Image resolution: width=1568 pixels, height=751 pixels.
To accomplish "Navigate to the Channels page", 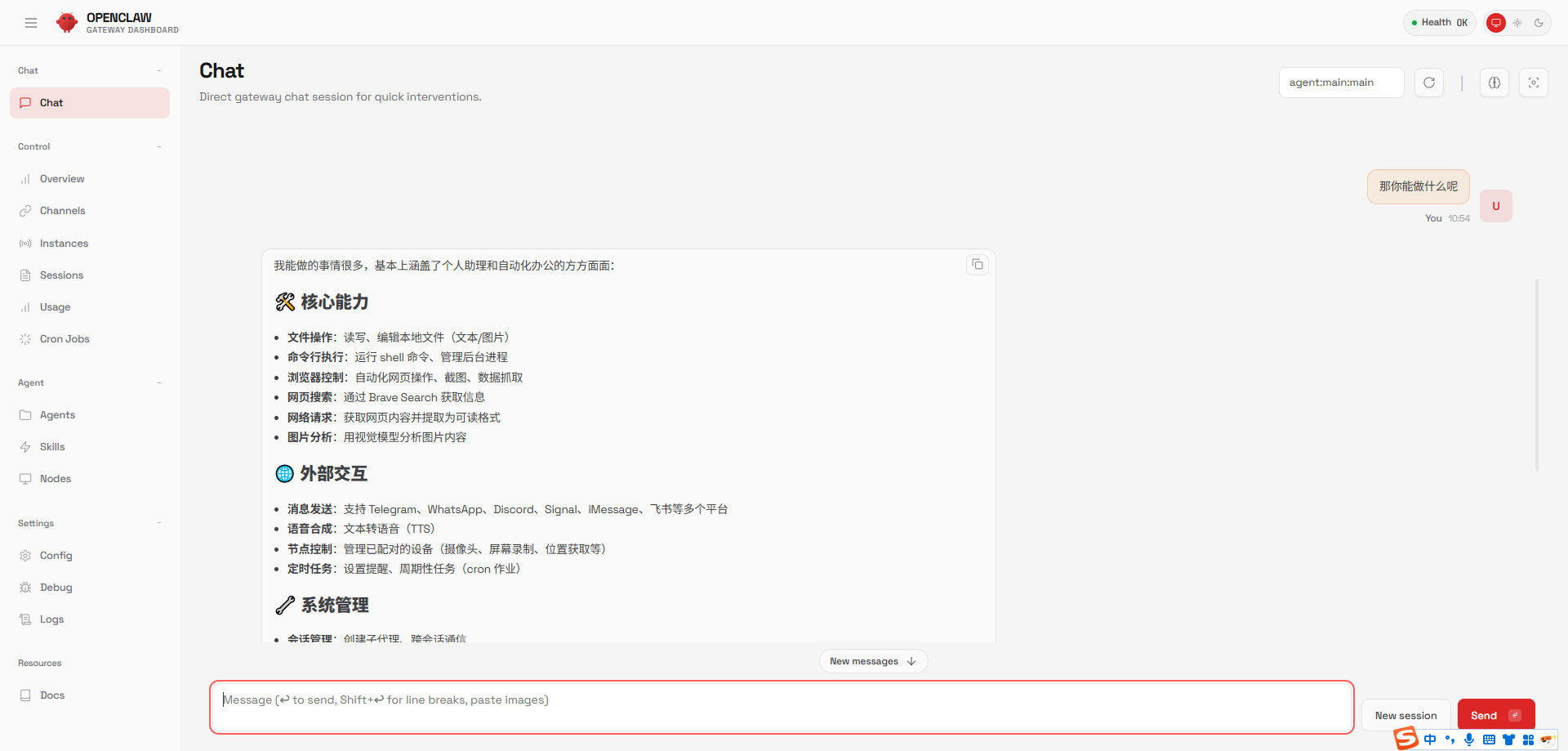I will point(62,210).
